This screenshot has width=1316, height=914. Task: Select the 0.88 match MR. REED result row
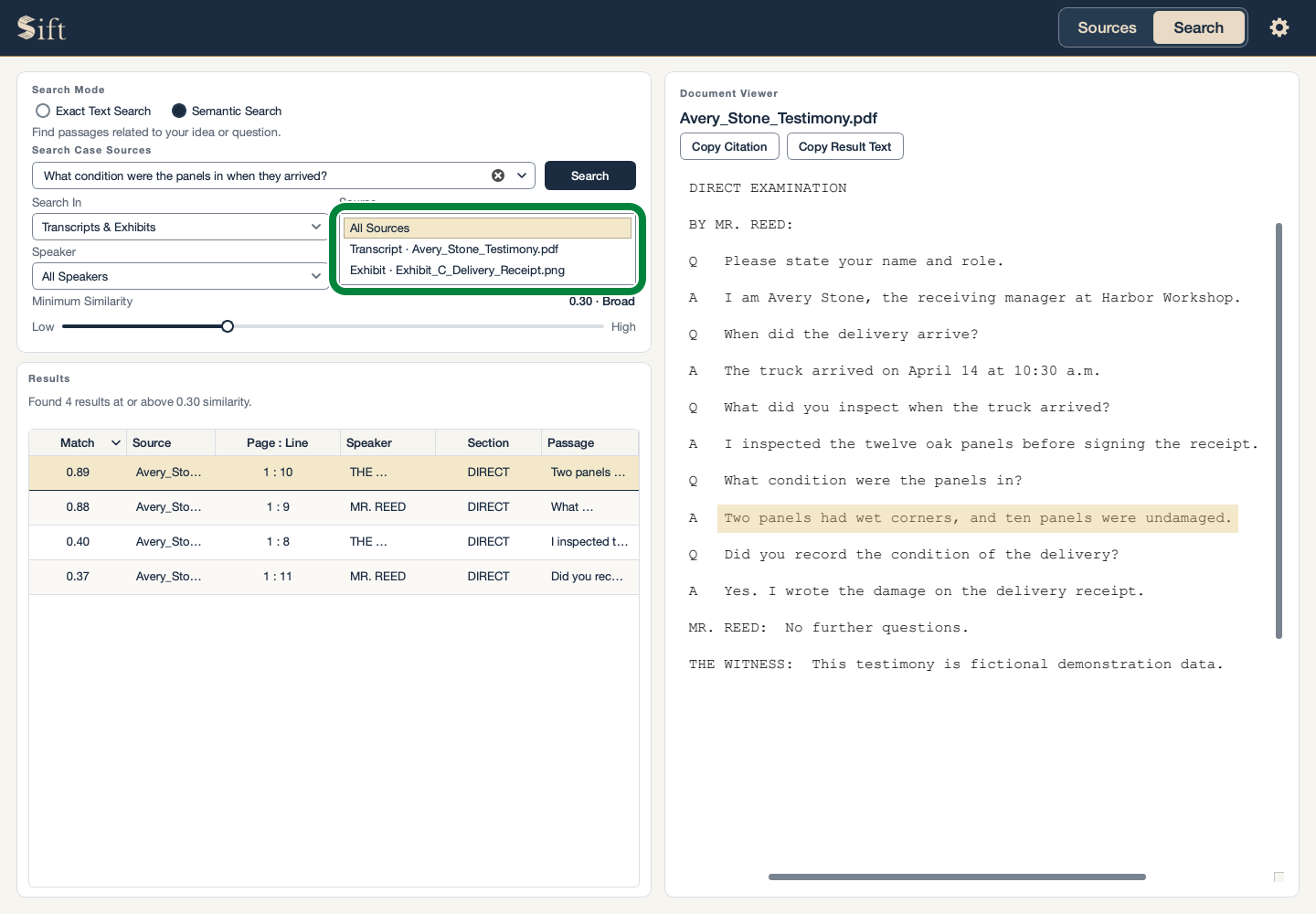pos(334,507)
